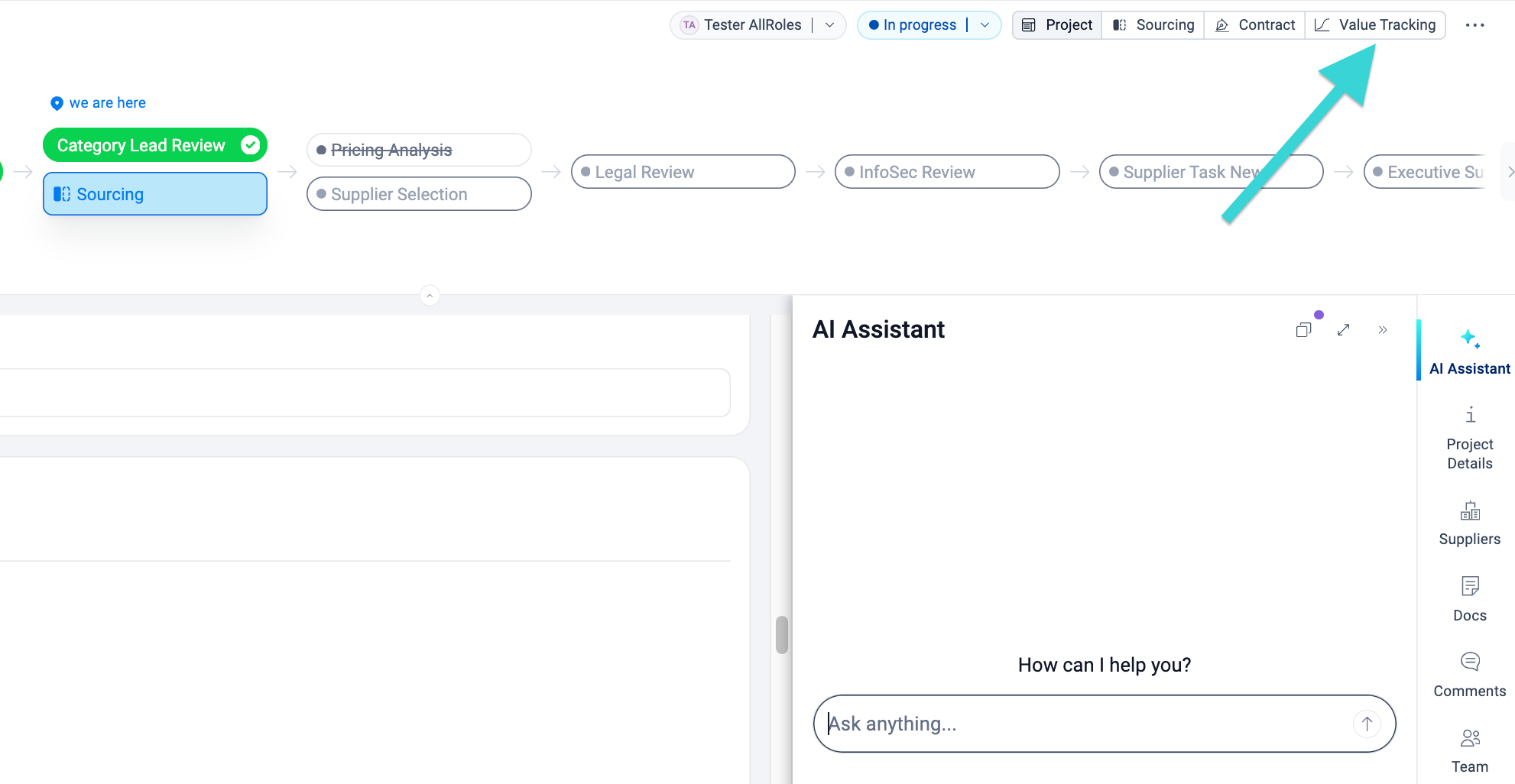Expand AI Assistant to full screen
The width and height of the screenshot is (1515, 784).
(x=1343, y=330)
